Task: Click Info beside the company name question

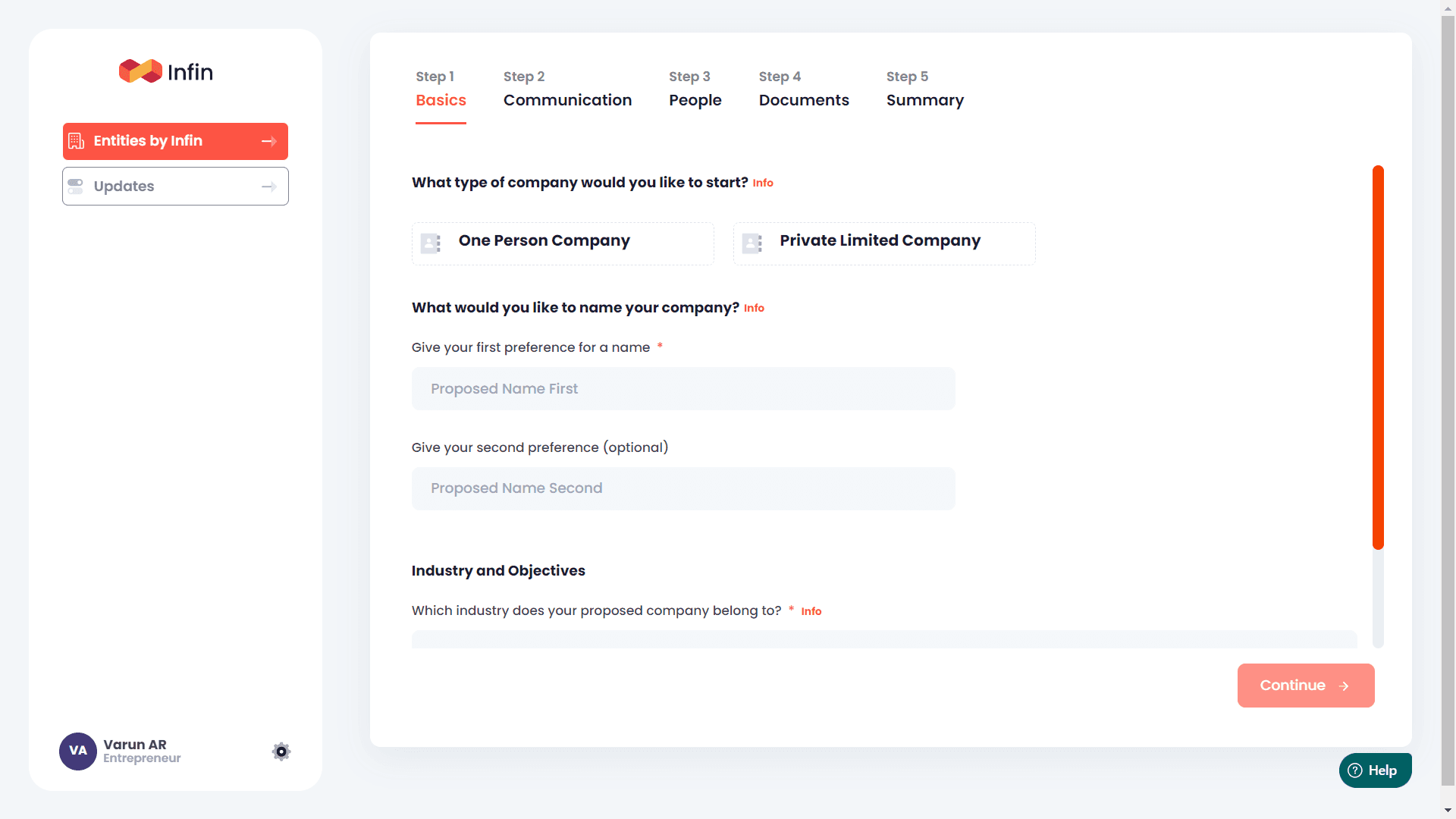Action: [x=754, y=308]
